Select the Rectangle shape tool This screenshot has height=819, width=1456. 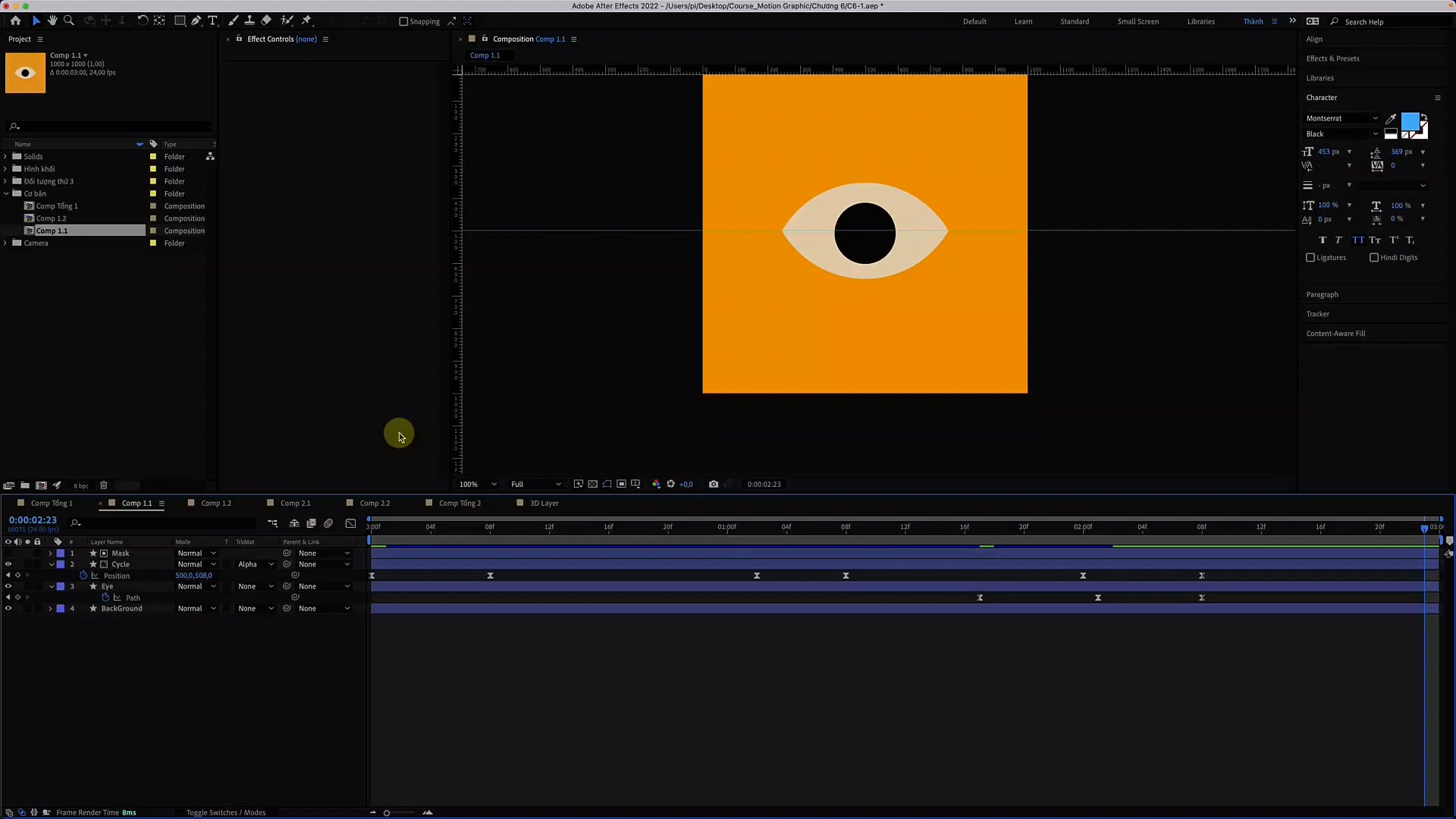pos(180,20)
